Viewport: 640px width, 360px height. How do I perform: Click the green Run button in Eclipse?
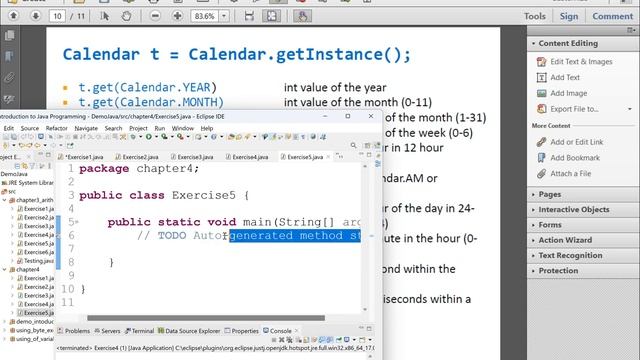[x=149, y=137]
